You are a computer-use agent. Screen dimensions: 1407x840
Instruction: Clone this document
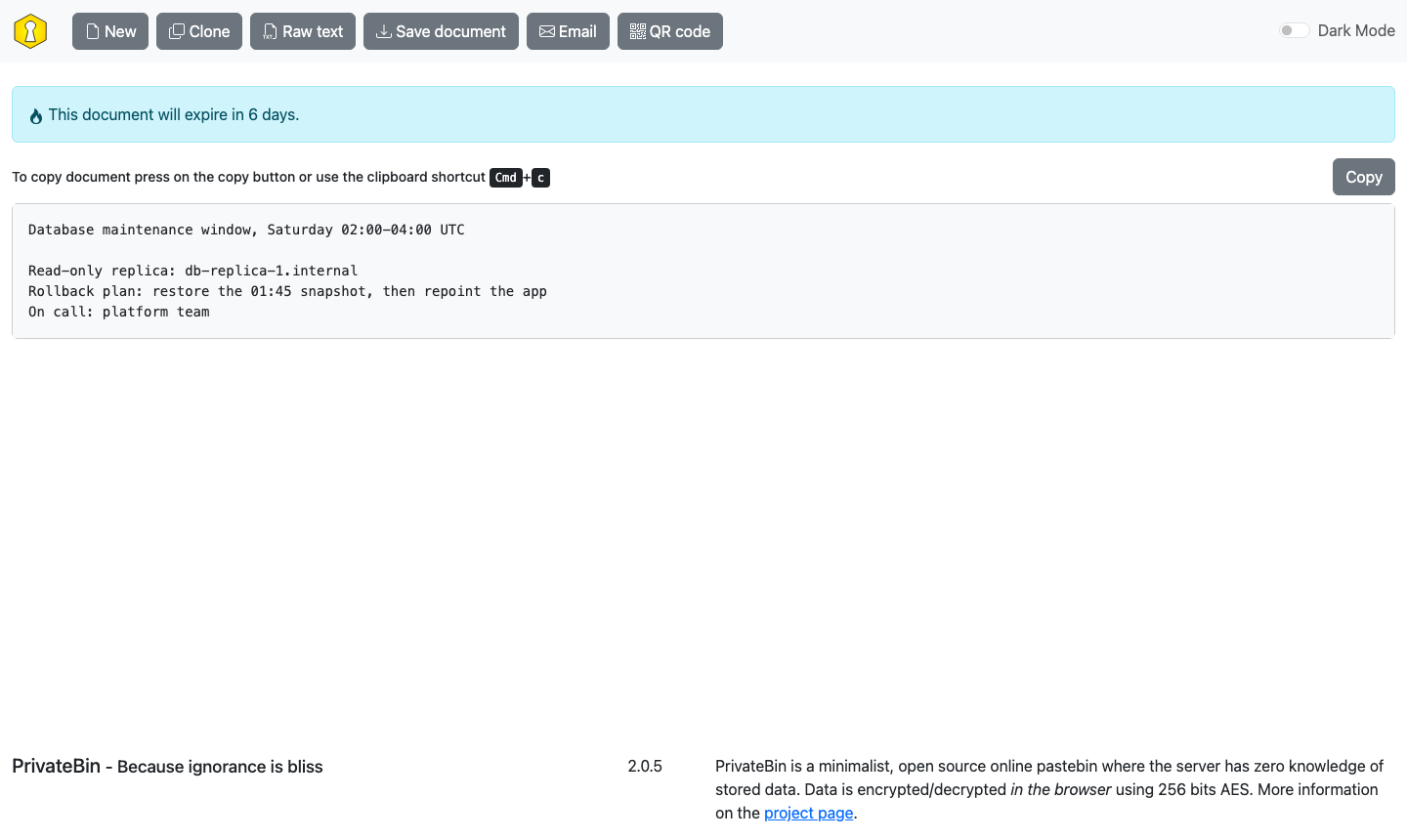point(199,31)
